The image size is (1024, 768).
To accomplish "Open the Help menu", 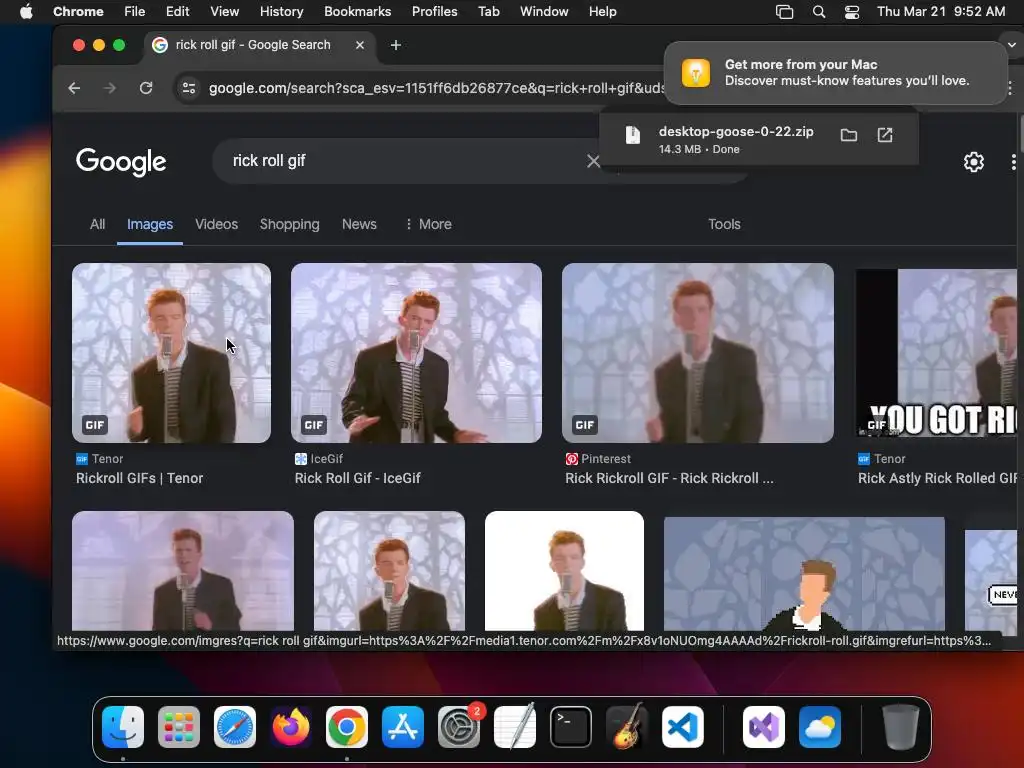I will coord(602,11).
